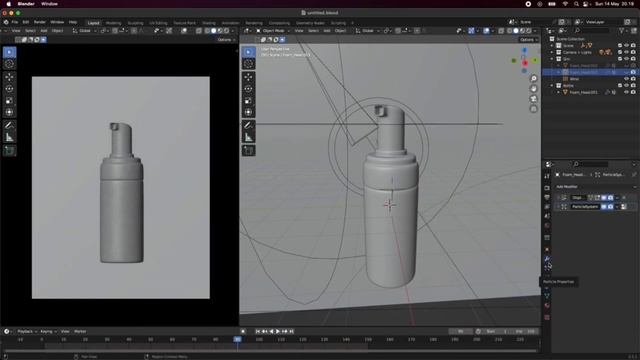Open the Modifier Properties wrench tab

547,259
